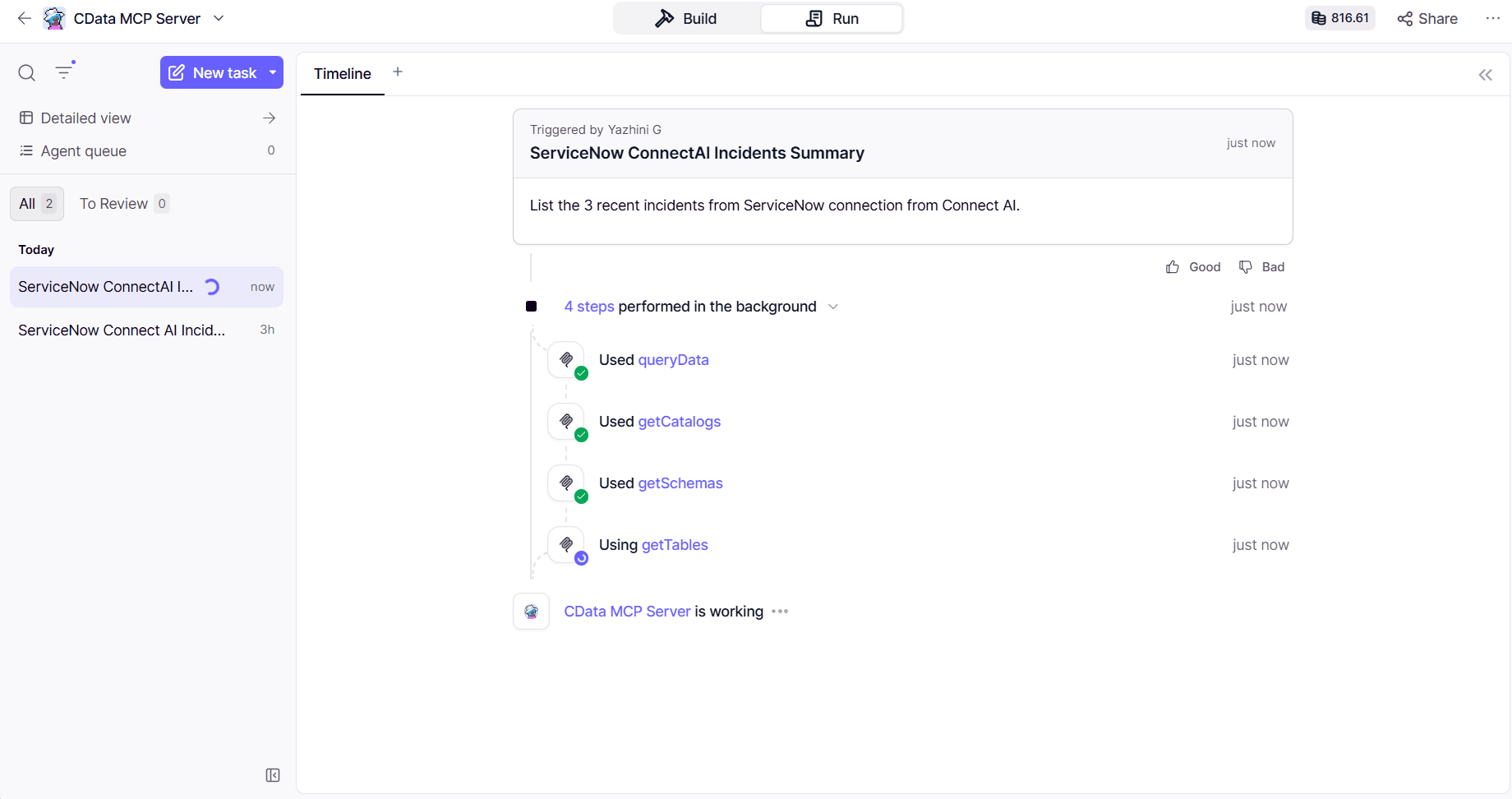Image resolution: width=1512 pixels, height=799 pixels.
Task: Click the thumbs up Good feedback
Action: [1193, 267]
